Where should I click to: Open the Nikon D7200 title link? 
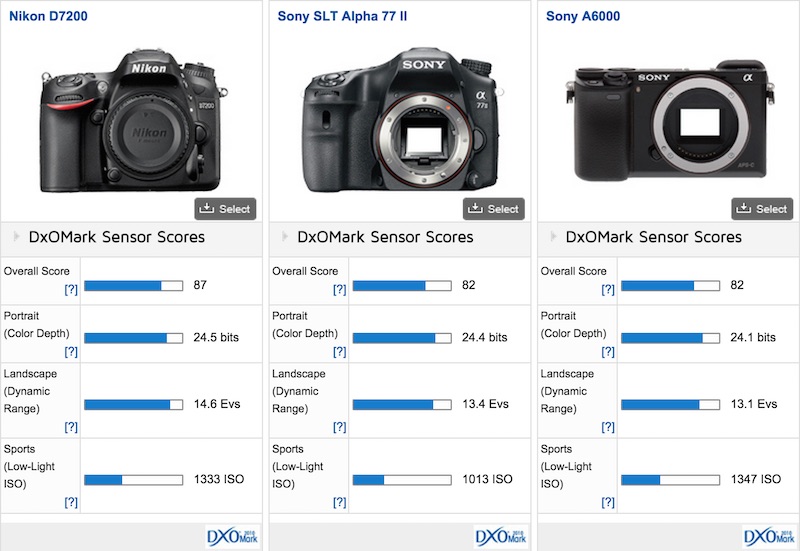point(48,16)
